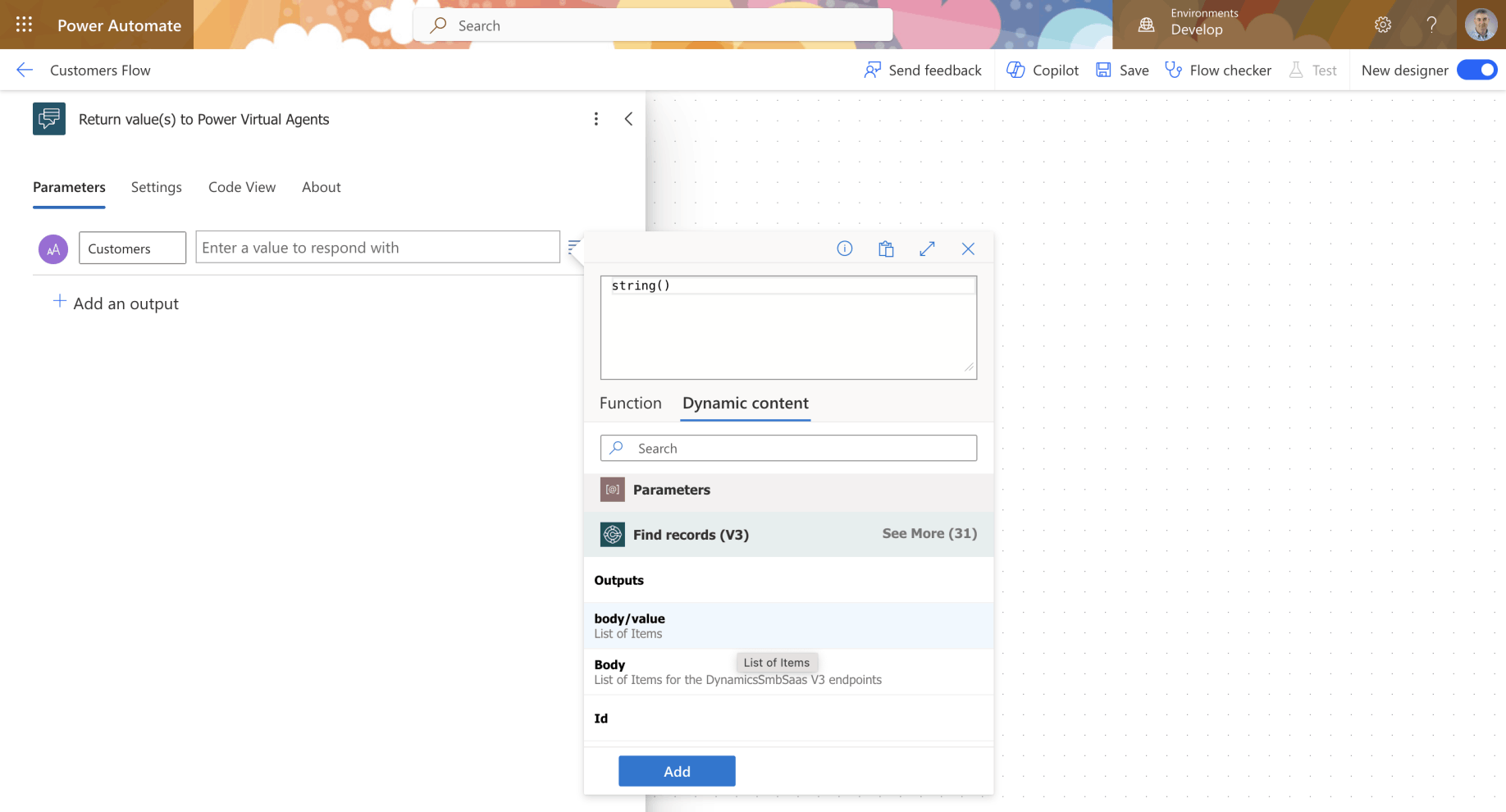Image resolution: width=1506 pixels, height=812 pixels.
Task: Open the user profile avatar
Action: [1481, 25]
